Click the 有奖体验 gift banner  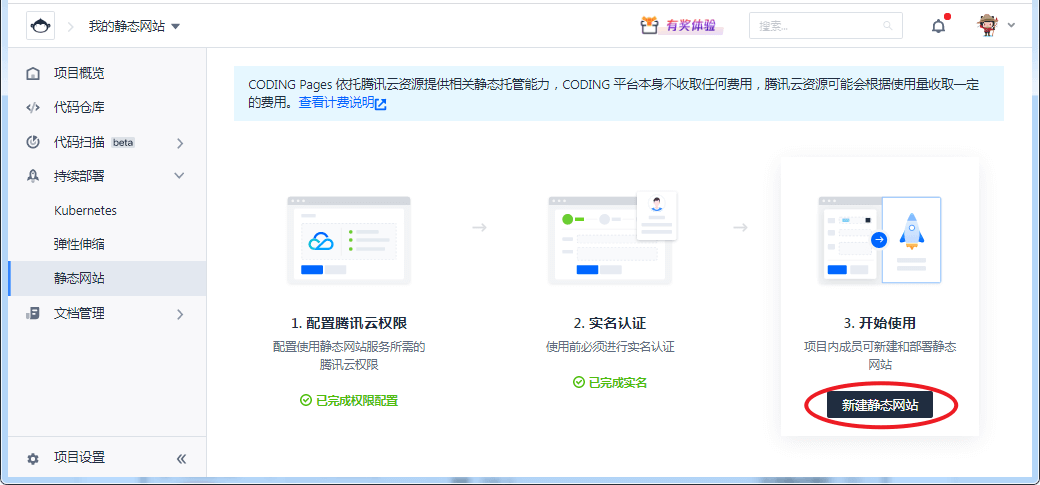coord(681,26)
